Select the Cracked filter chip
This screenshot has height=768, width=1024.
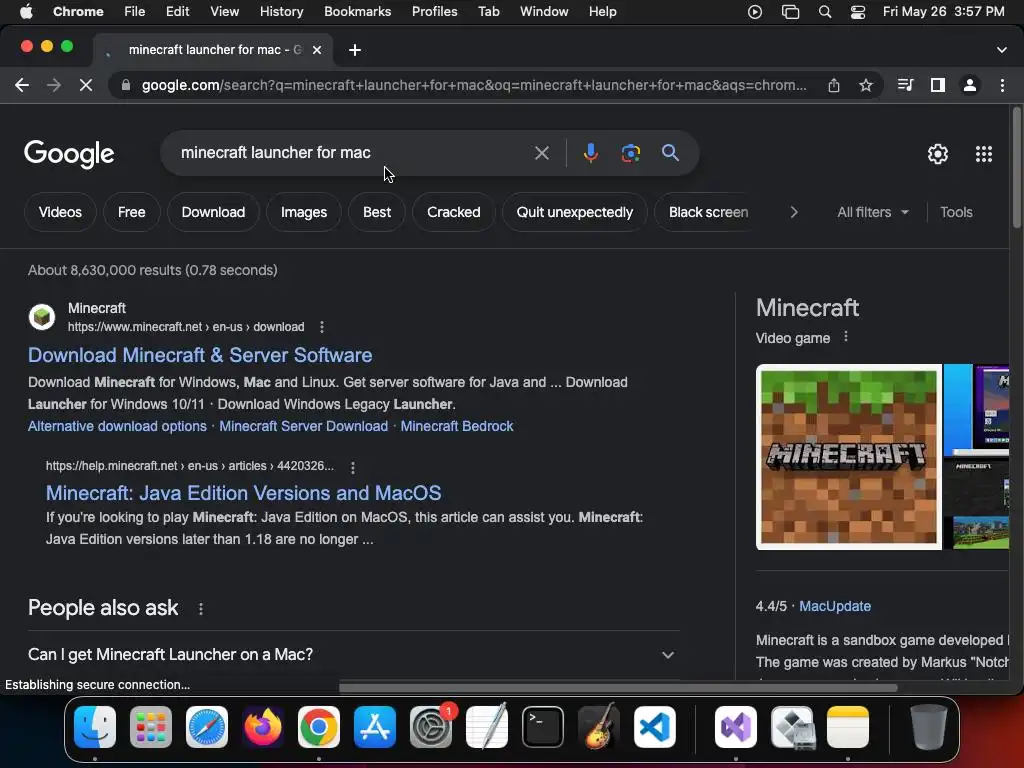point(453,212)
